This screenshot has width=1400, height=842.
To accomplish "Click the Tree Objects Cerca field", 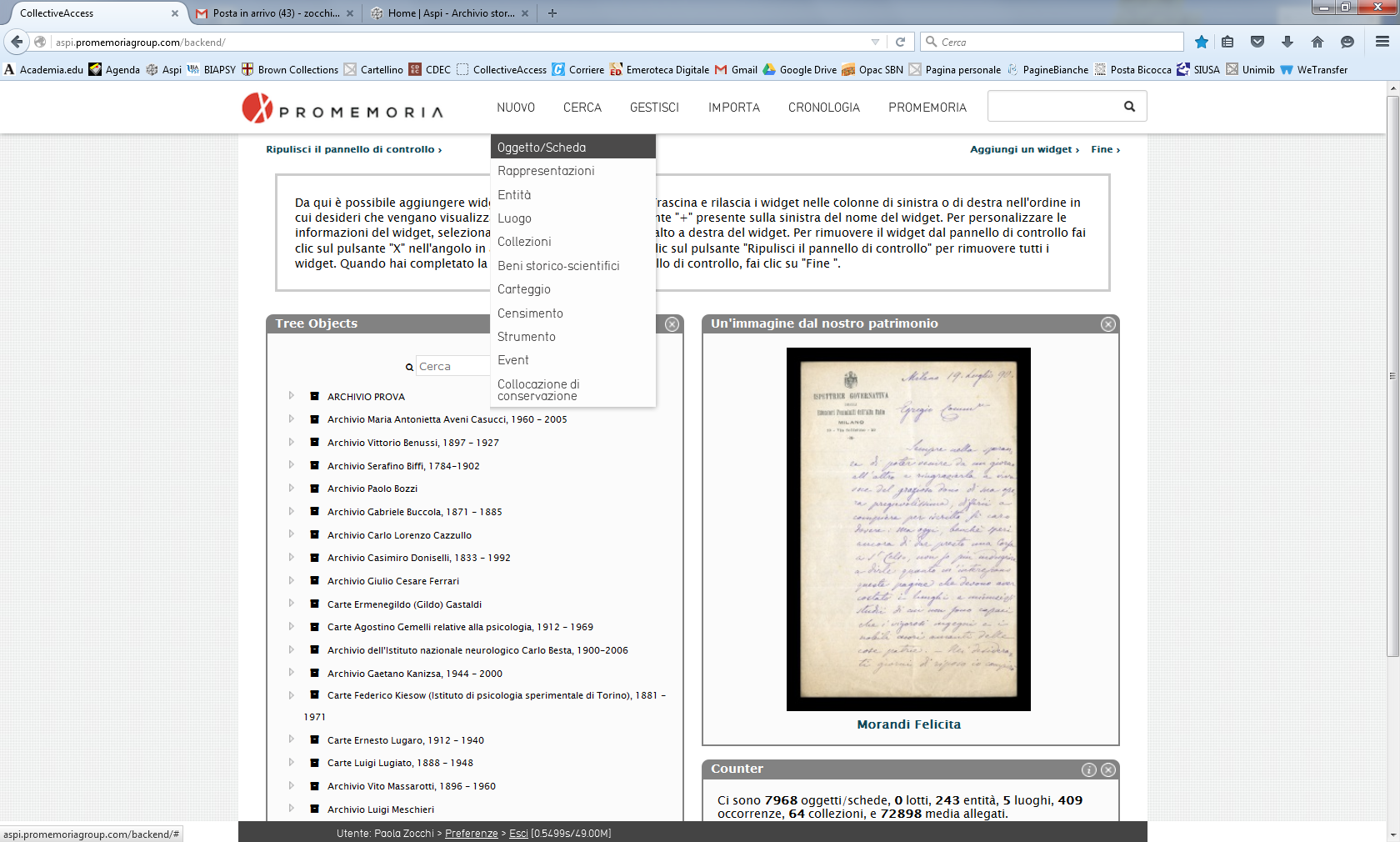I will tap(454, 367).
